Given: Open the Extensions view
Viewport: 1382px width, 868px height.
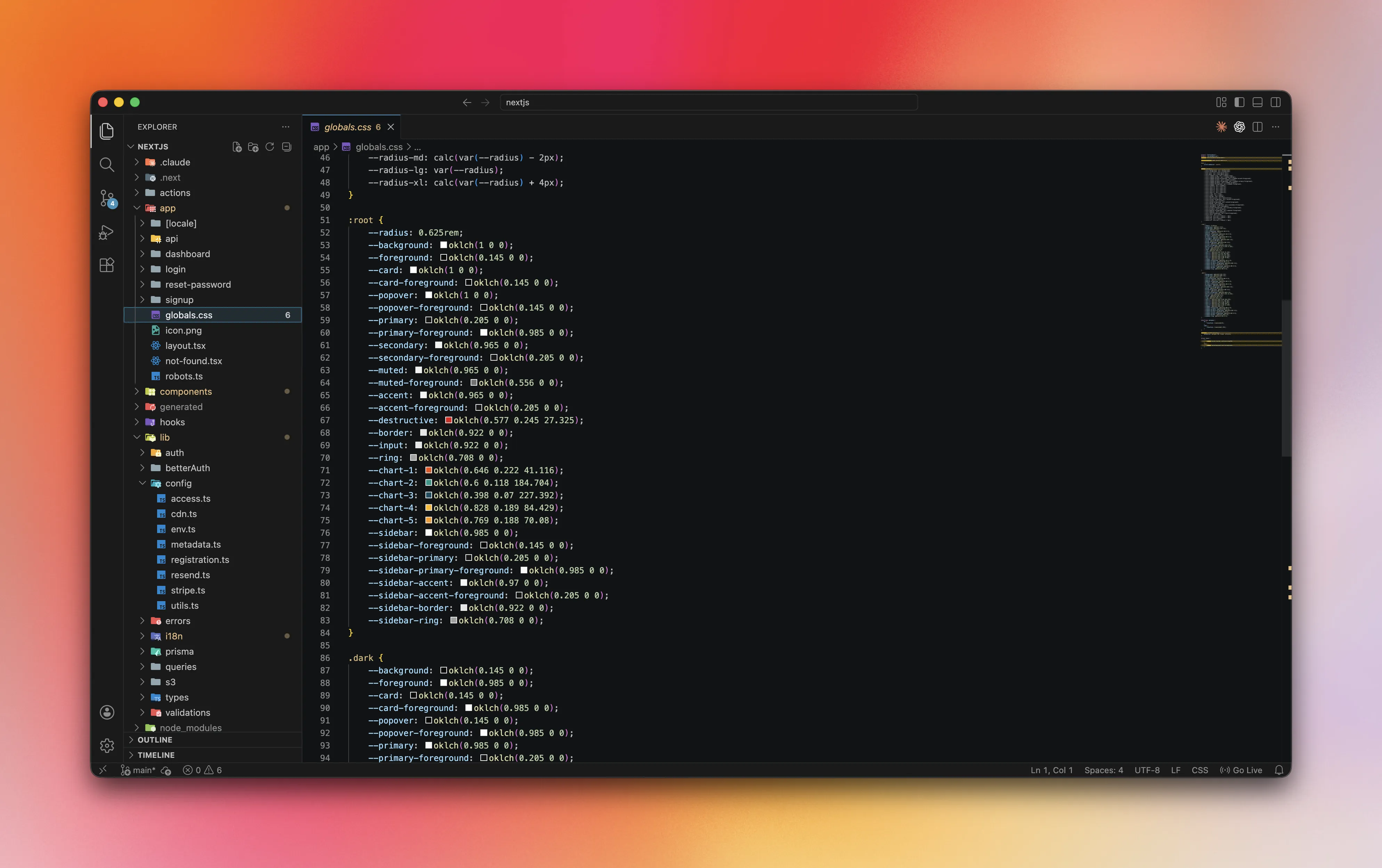Looking at the screenshot, I should pos(107,265).
